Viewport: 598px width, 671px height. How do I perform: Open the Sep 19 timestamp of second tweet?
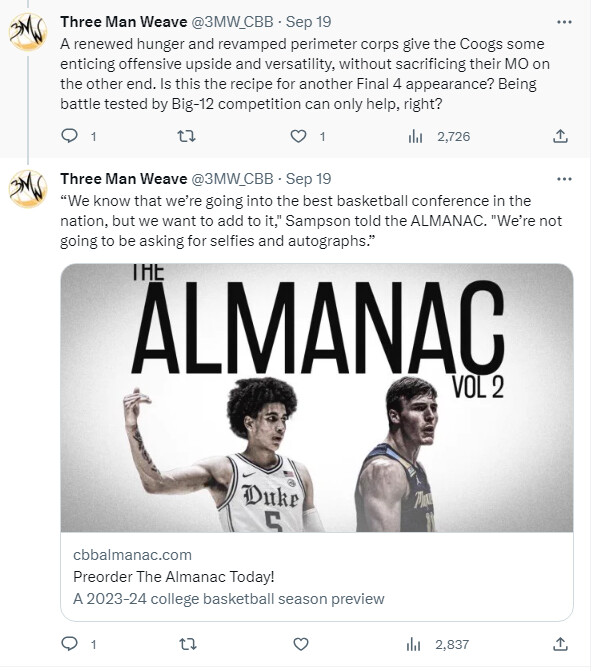pyautogui.click(x=308, y=179)
